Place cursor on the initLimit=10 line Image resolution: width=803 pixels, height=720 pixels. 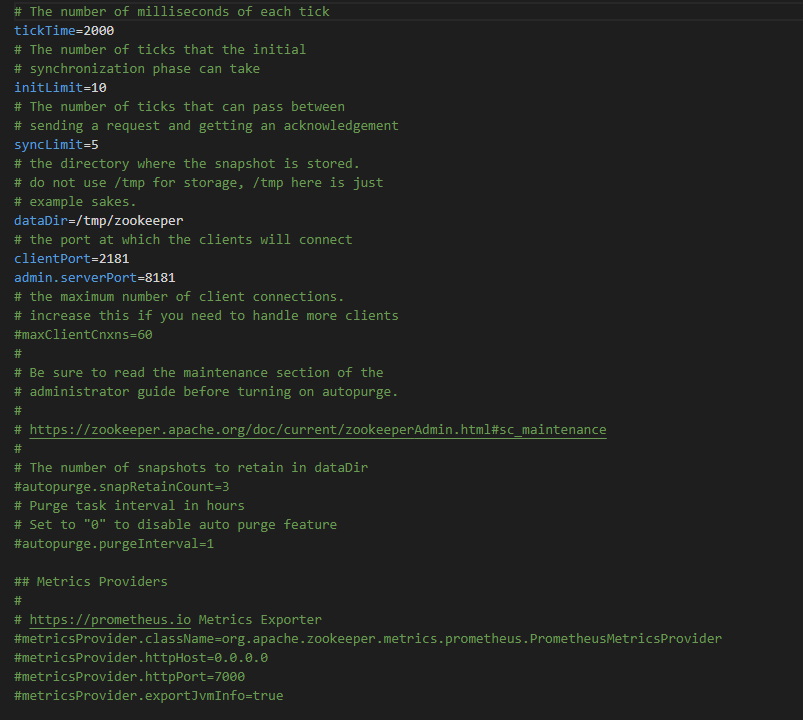[x=60, y=87]
